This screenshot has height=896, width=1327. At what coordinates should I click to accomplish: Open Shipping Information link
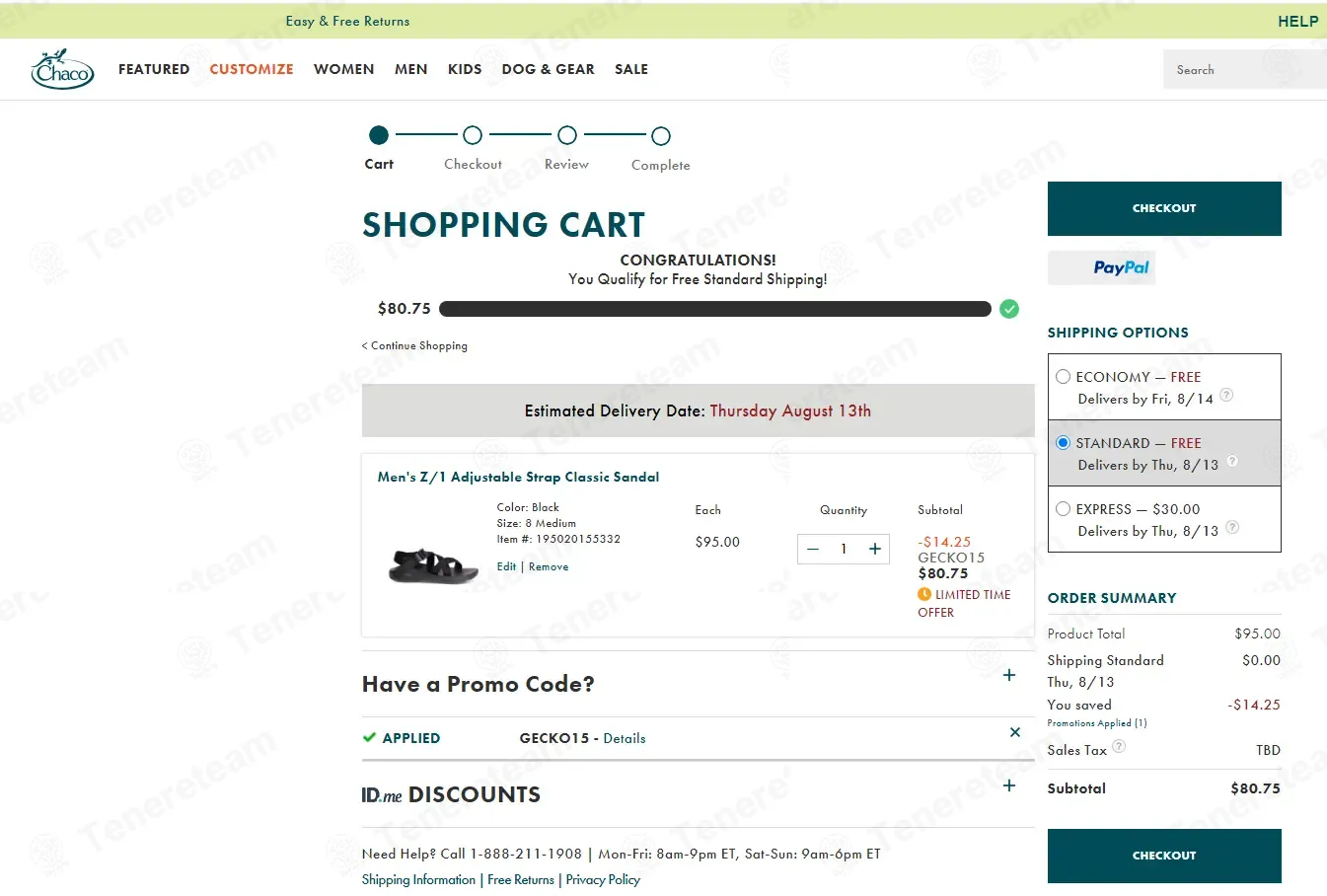[x=418, y=879]
